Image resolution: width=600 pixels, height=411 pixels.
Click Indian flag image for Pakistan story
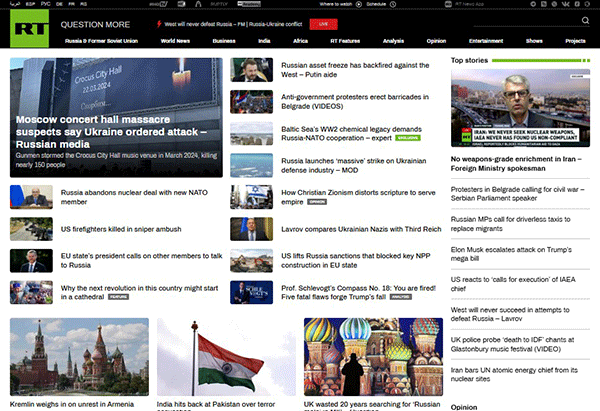click(x=226, y=357)
